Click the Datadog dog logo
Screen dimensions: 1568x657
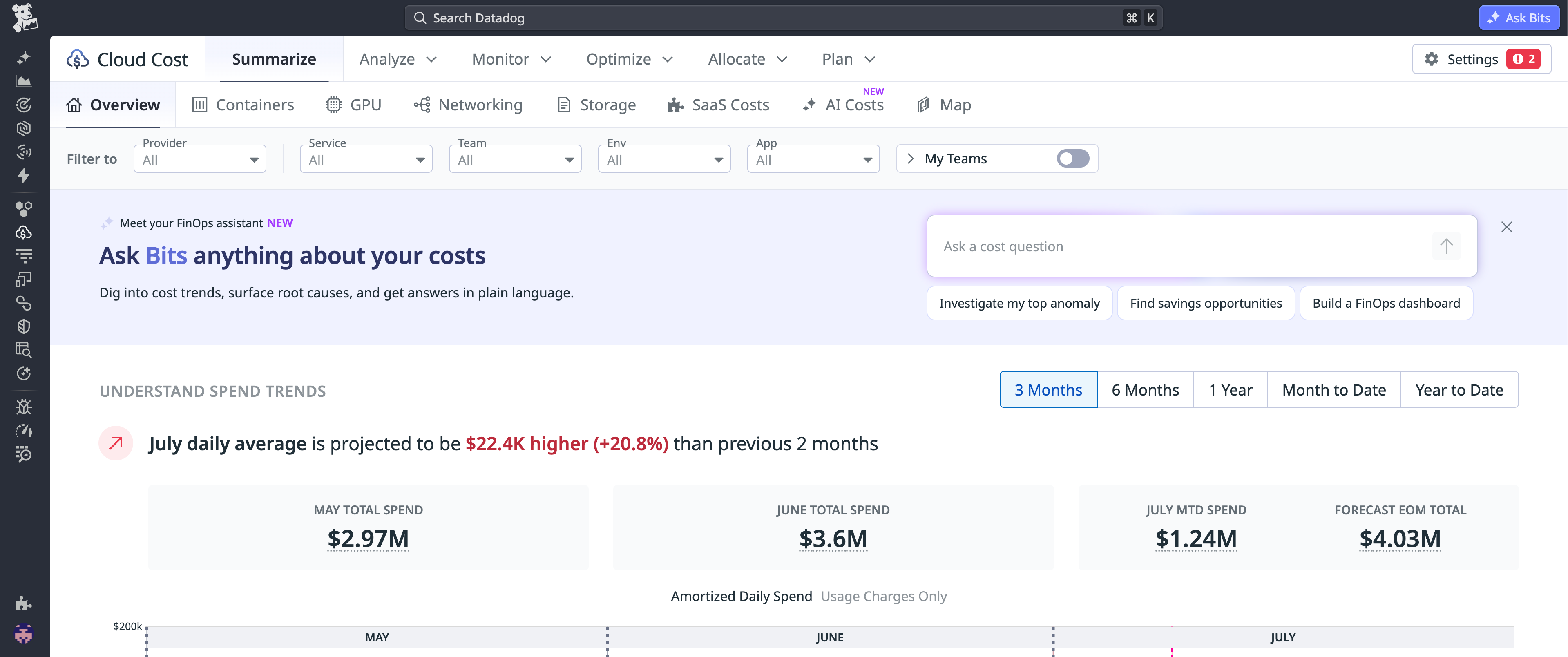(25, 17)
